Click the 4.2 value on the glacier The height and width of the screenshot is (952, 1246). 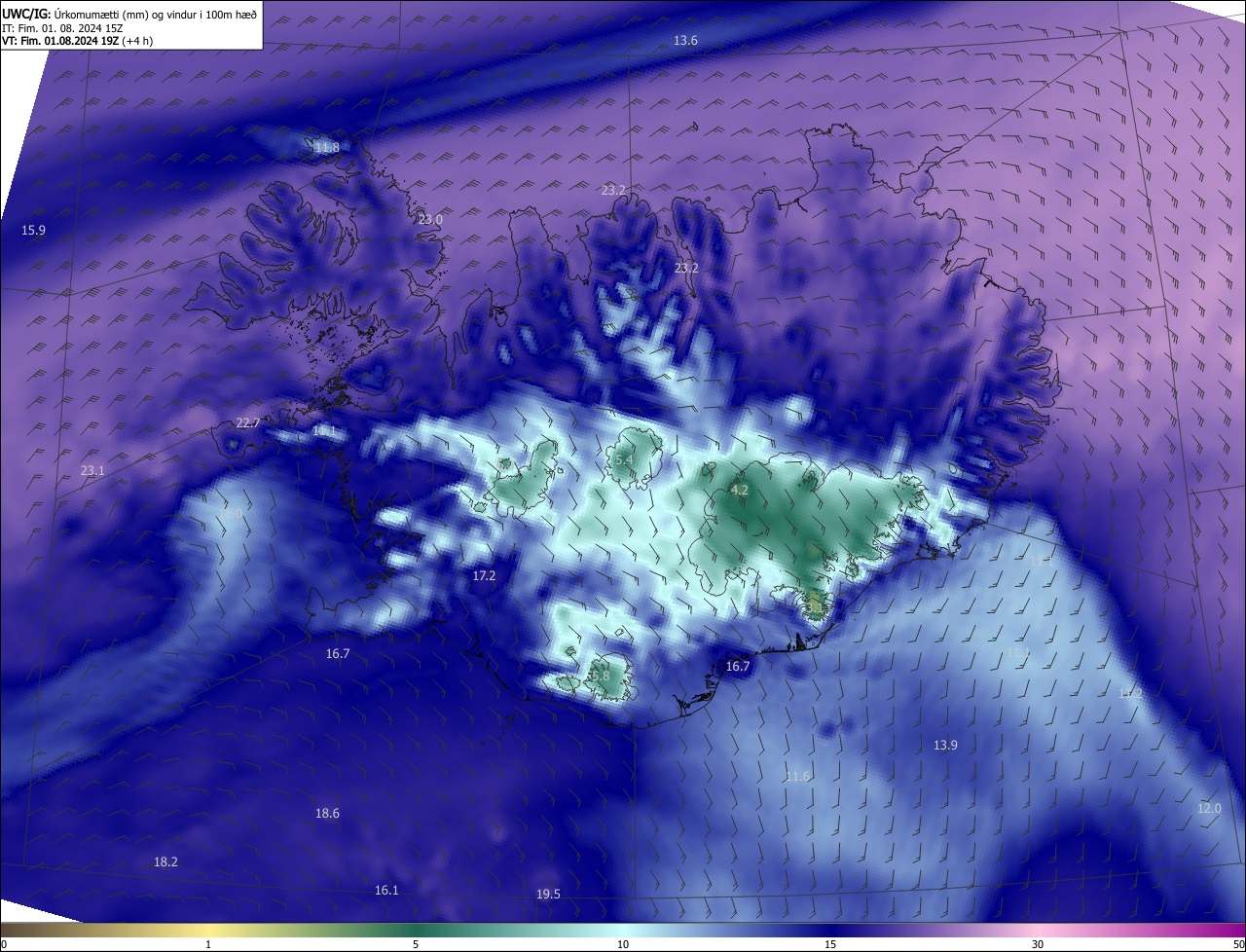(739, 491)
